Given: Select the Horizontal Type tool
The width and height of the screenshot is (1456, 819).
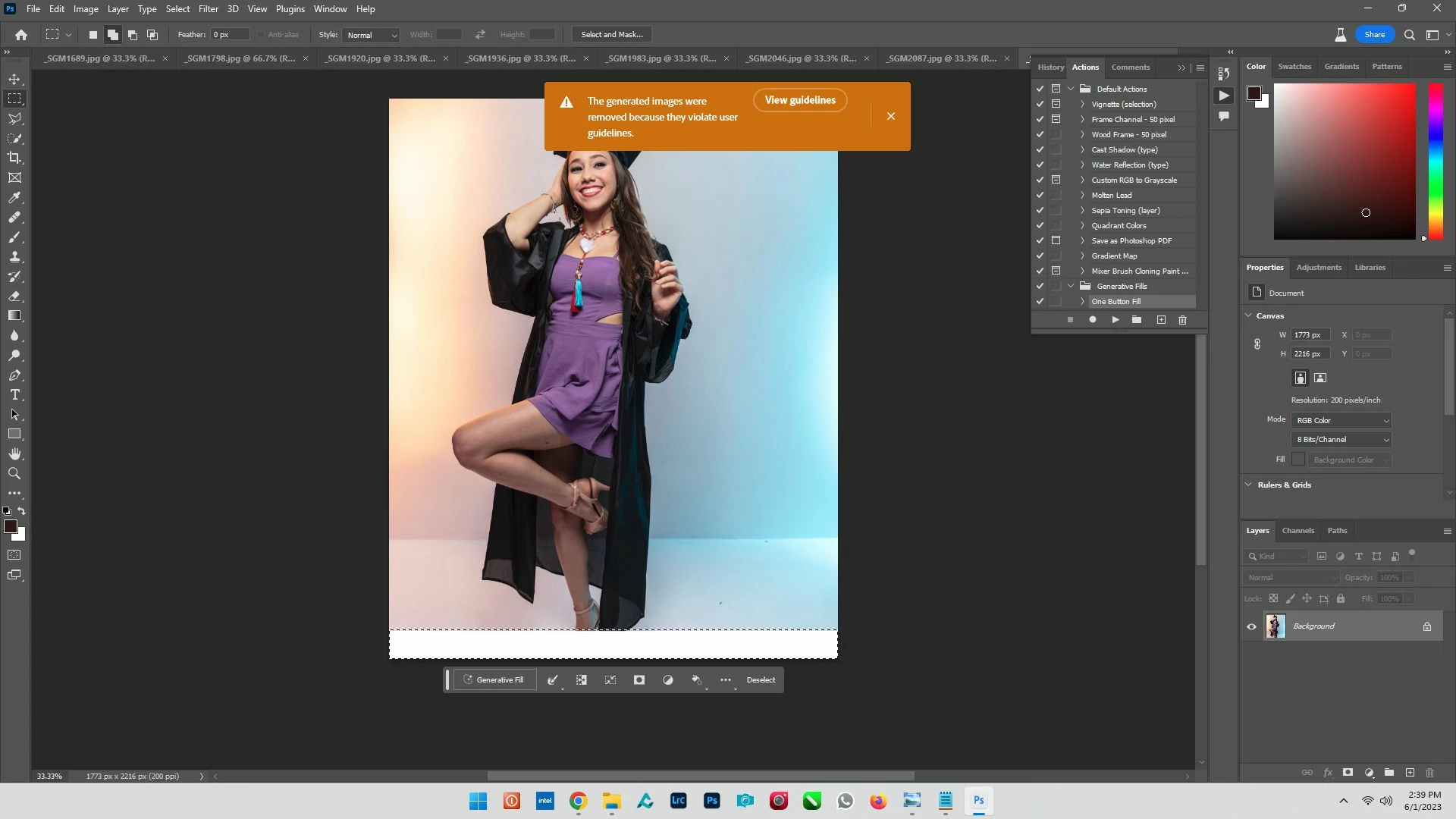Looking at the screenshot, I should coord(14,395).
